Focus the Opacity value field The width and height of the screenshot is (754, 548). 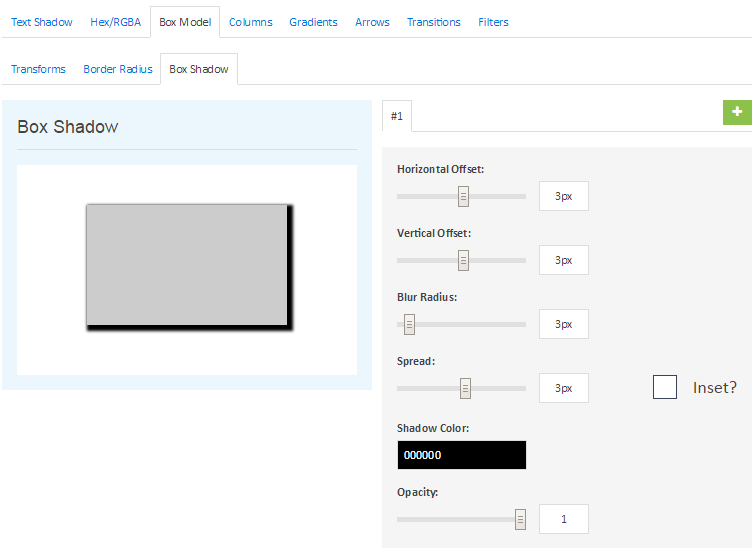coord(564,519)
